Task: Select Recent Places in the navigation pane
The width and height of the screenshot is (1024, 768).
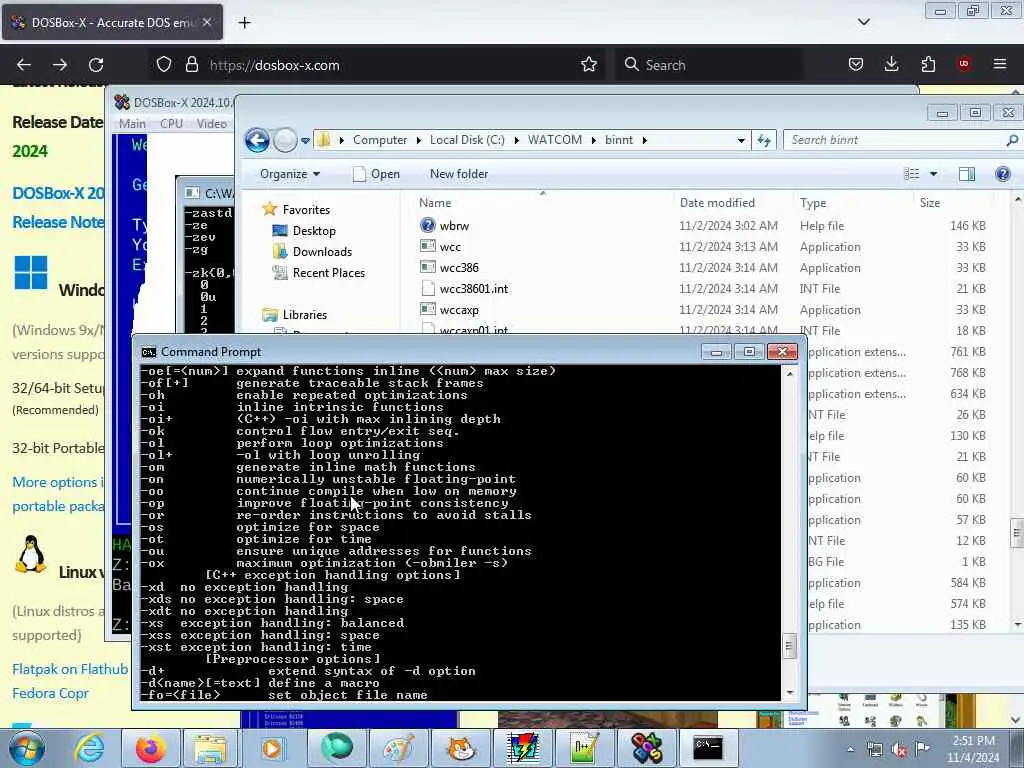Action: [x=319, y=272]
